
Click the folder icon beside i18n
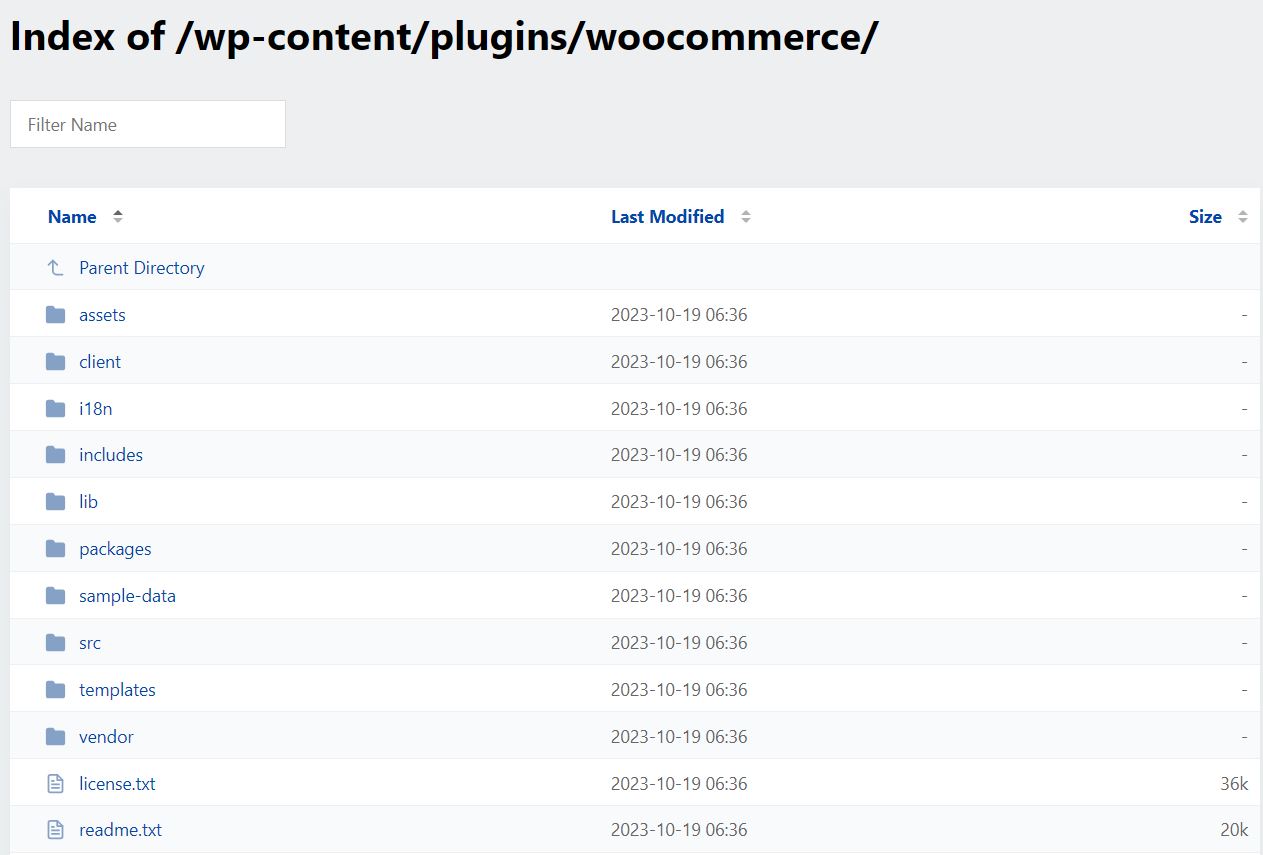coord(56,409)
